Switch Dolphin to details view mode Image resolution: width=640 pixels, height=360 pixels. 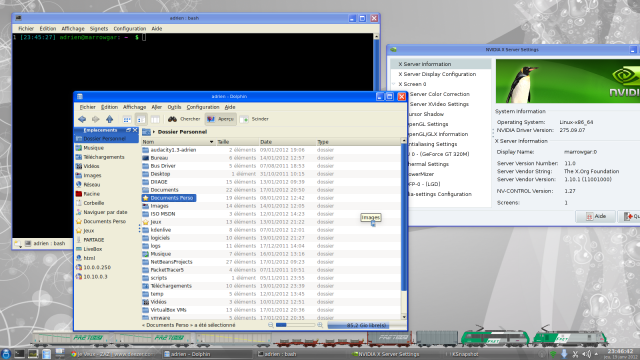[141, 120]
